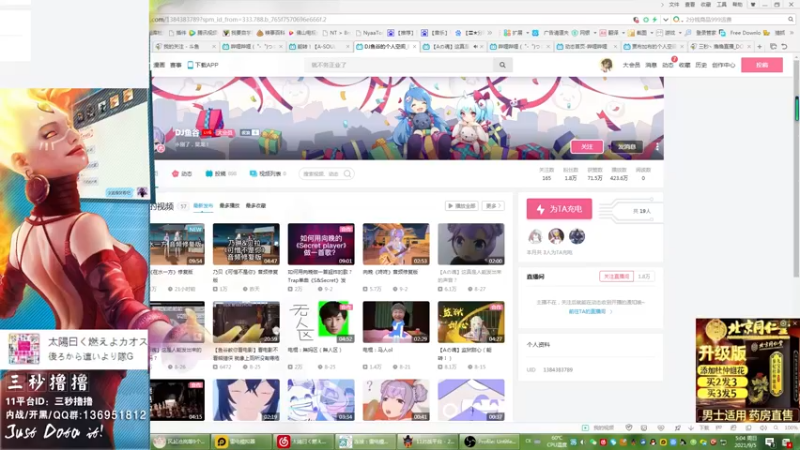Open the 雷电模拟器 taskbar item
The height and width of the screenshot is (450, 800).
point(240,441)
